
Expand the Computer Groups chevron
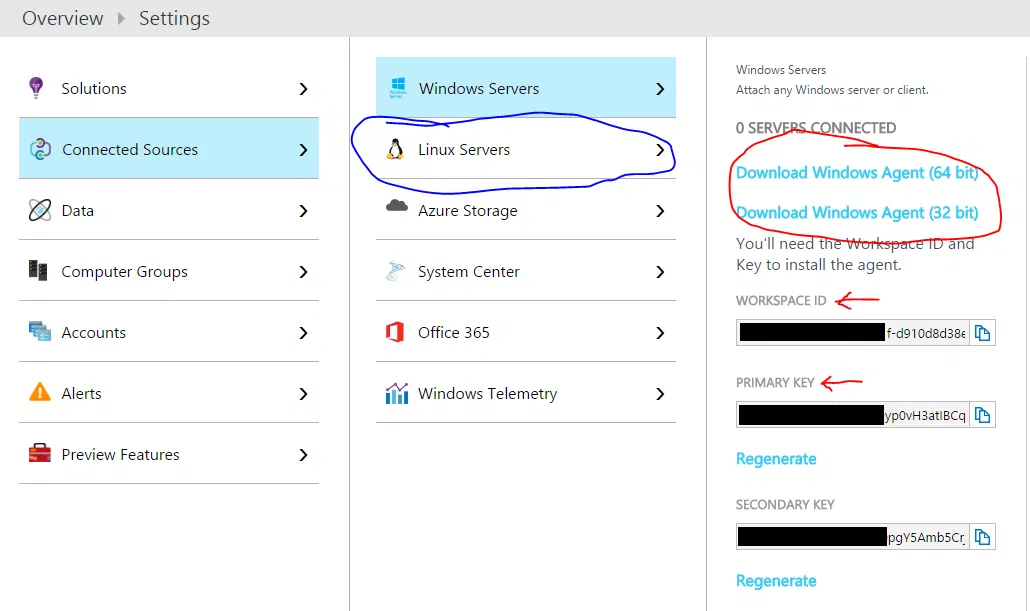click(x=303, y=272)
